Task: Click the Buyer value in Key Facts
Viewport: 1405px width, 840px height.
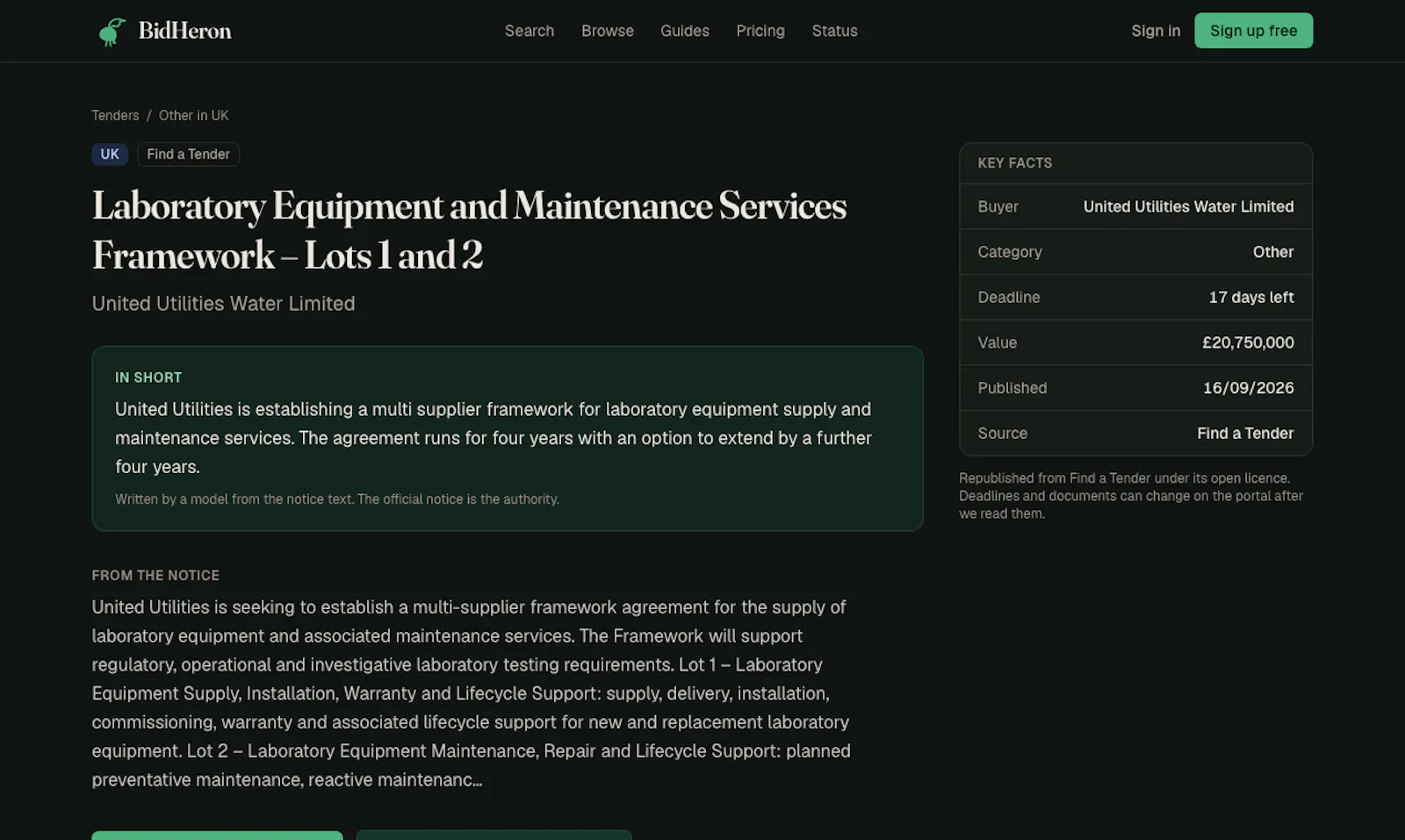Action: coord(1188,206)
